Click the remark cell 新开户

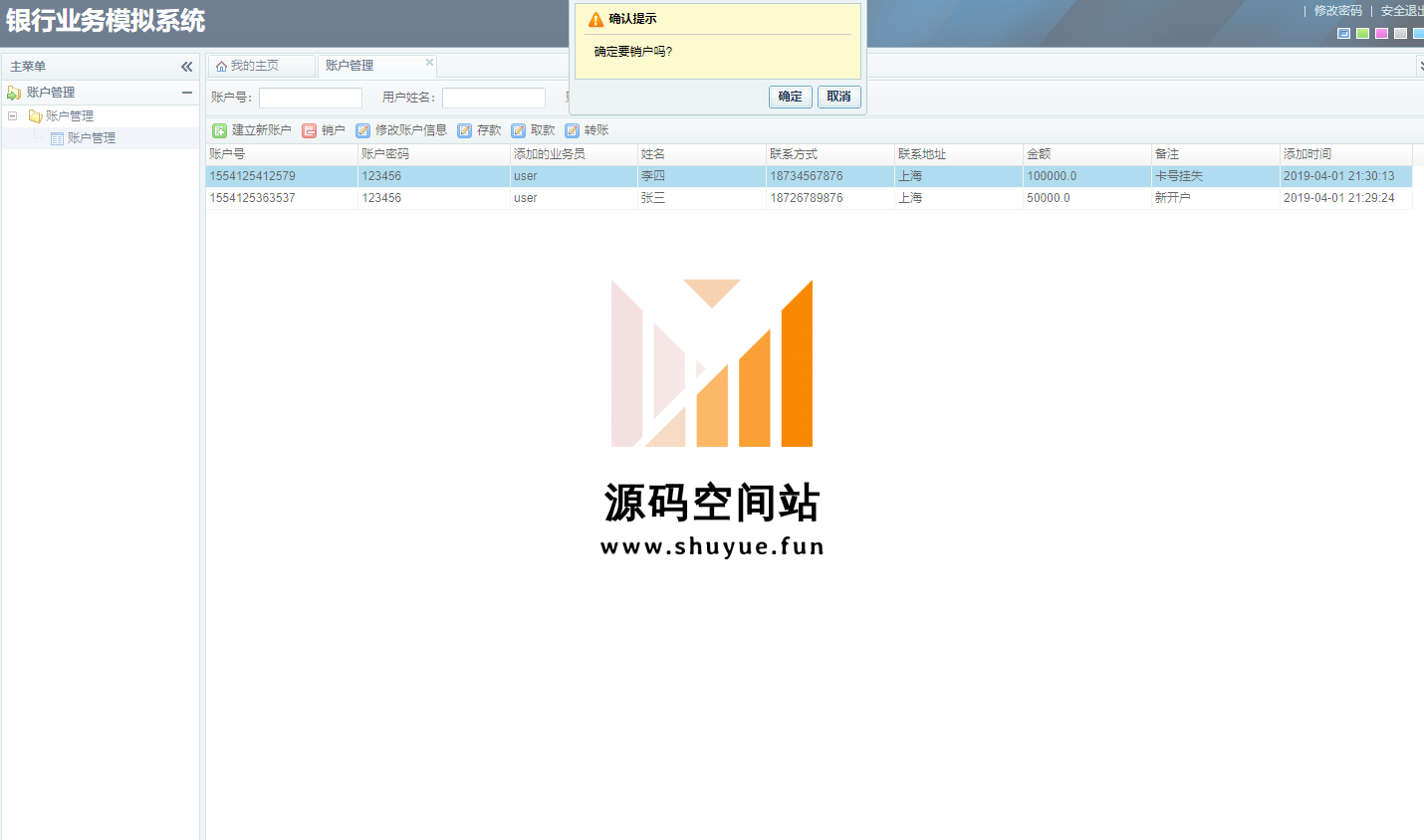(x=1216, y=198)
